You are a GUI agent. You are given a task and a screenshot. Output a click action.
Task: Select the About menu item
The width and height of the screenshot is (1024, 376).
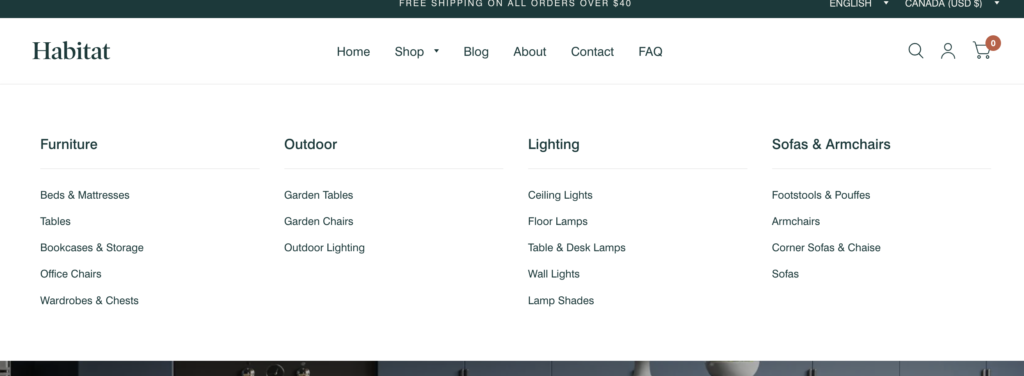coord(530,52)
